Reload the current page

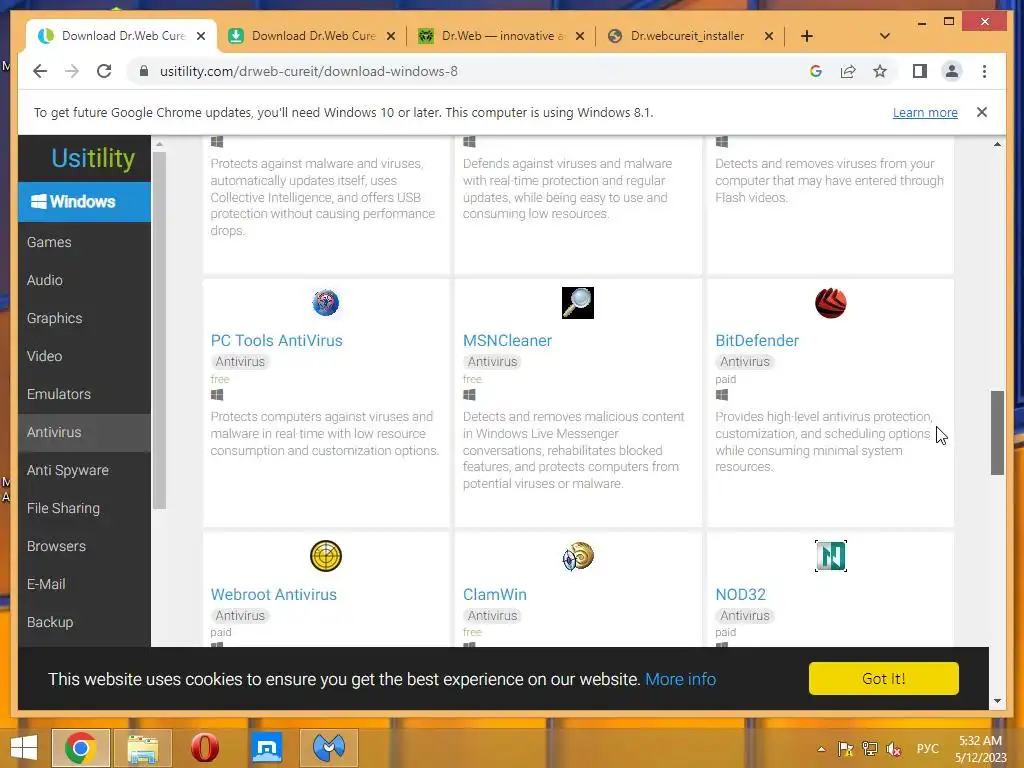104,71
